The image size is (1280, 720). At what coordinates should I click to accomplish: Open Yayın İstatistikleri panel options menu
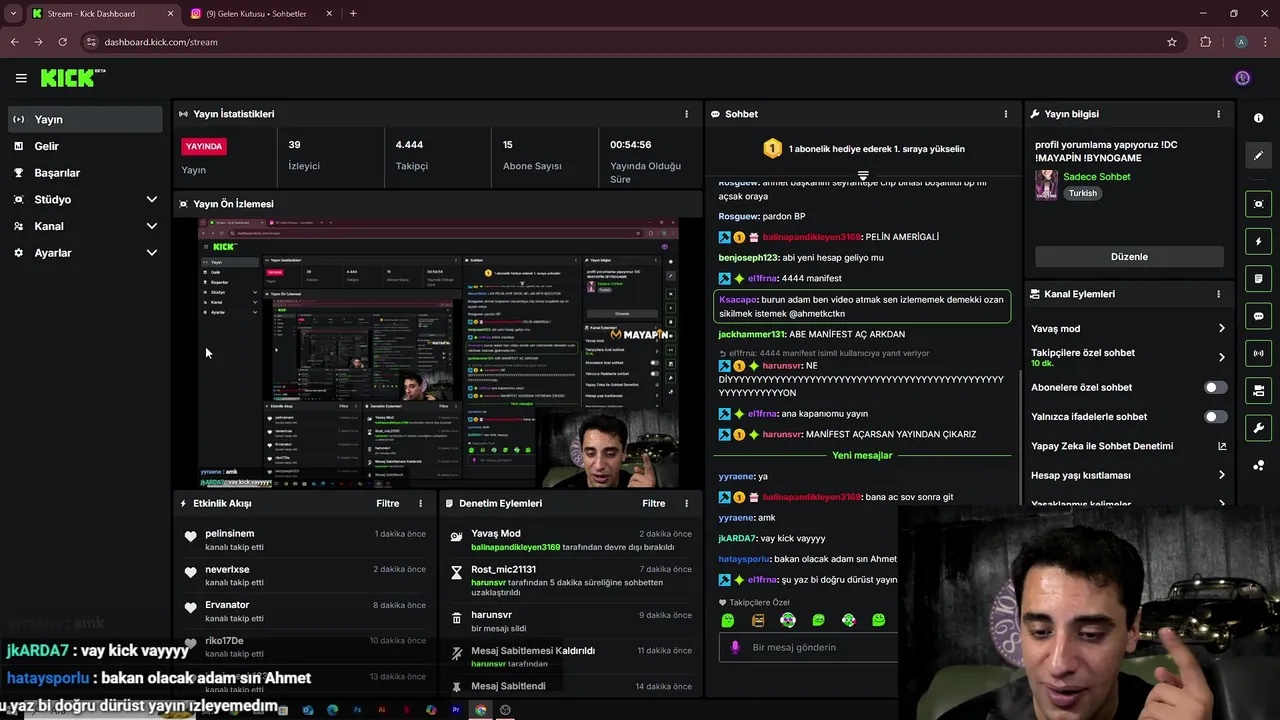[x=686, y=114]
